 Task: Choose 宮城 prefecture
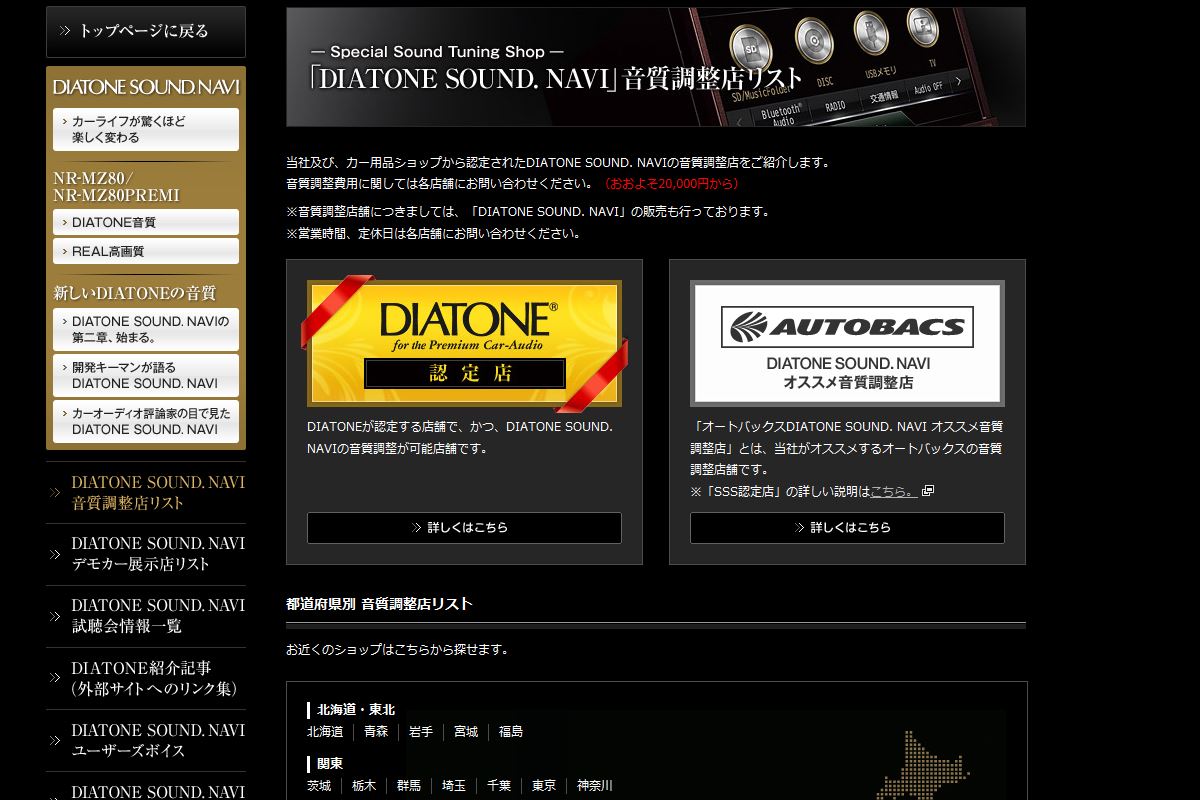click(466, 732)
